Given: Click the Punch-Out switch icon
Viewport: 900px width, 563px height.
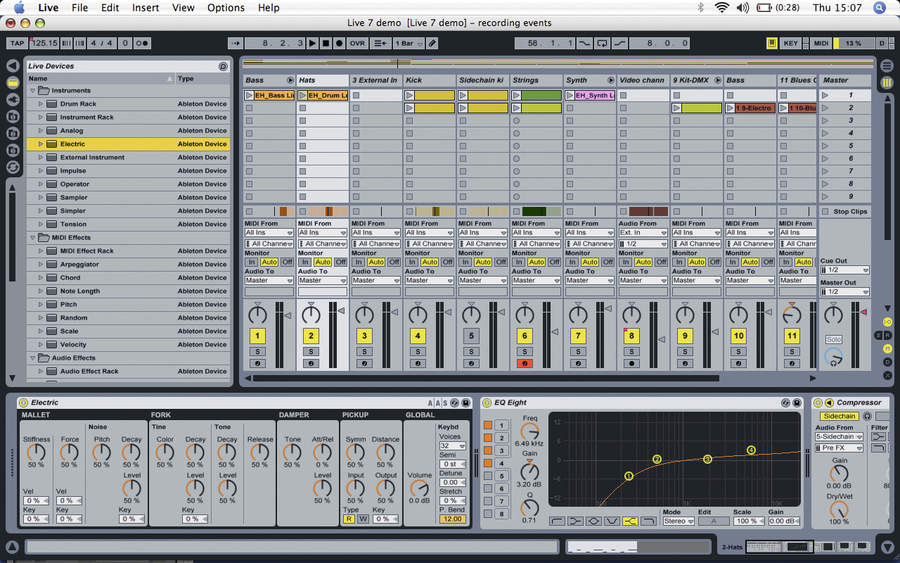Looking at the screenshot, I should pos(620,43).
